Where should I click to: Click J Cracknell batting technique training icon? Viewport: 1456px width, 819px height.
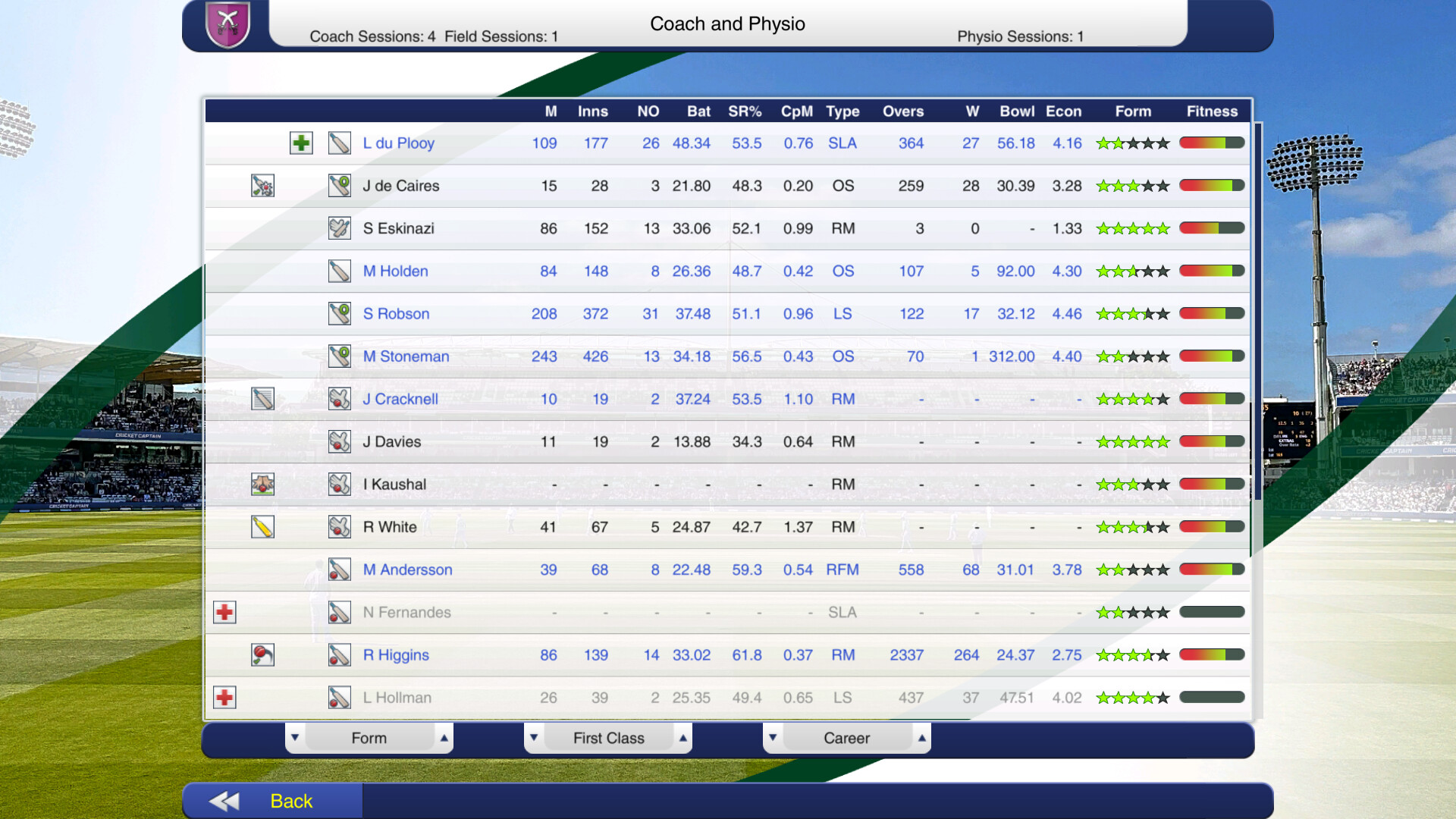point(262,399)
